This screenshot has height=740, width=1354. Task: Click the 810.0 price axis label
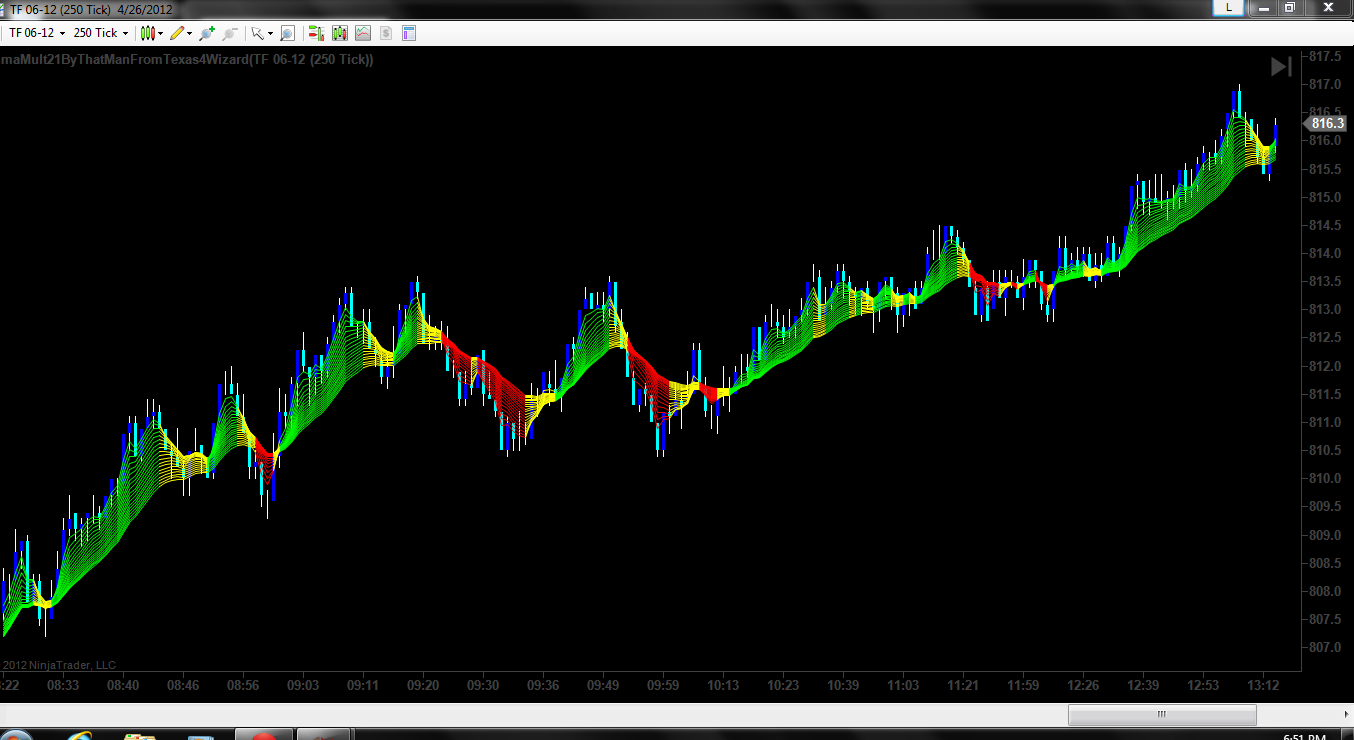click(x=1324, y=478)
